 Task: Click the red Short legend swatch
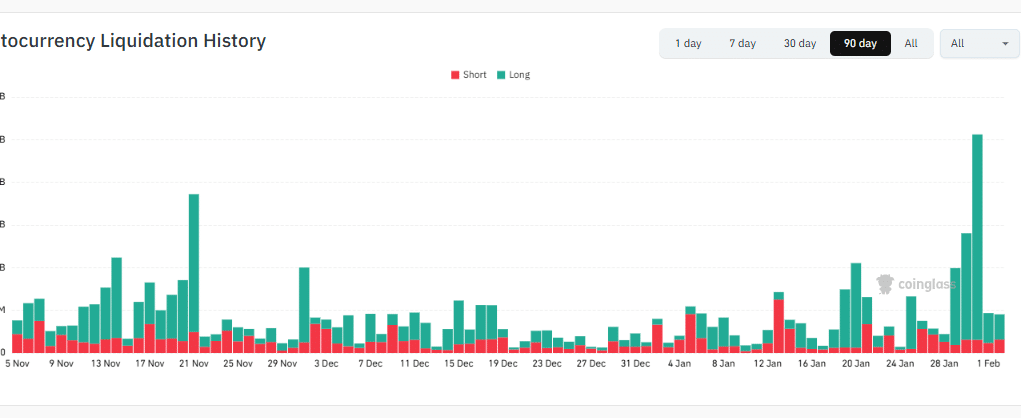(456, 75)
